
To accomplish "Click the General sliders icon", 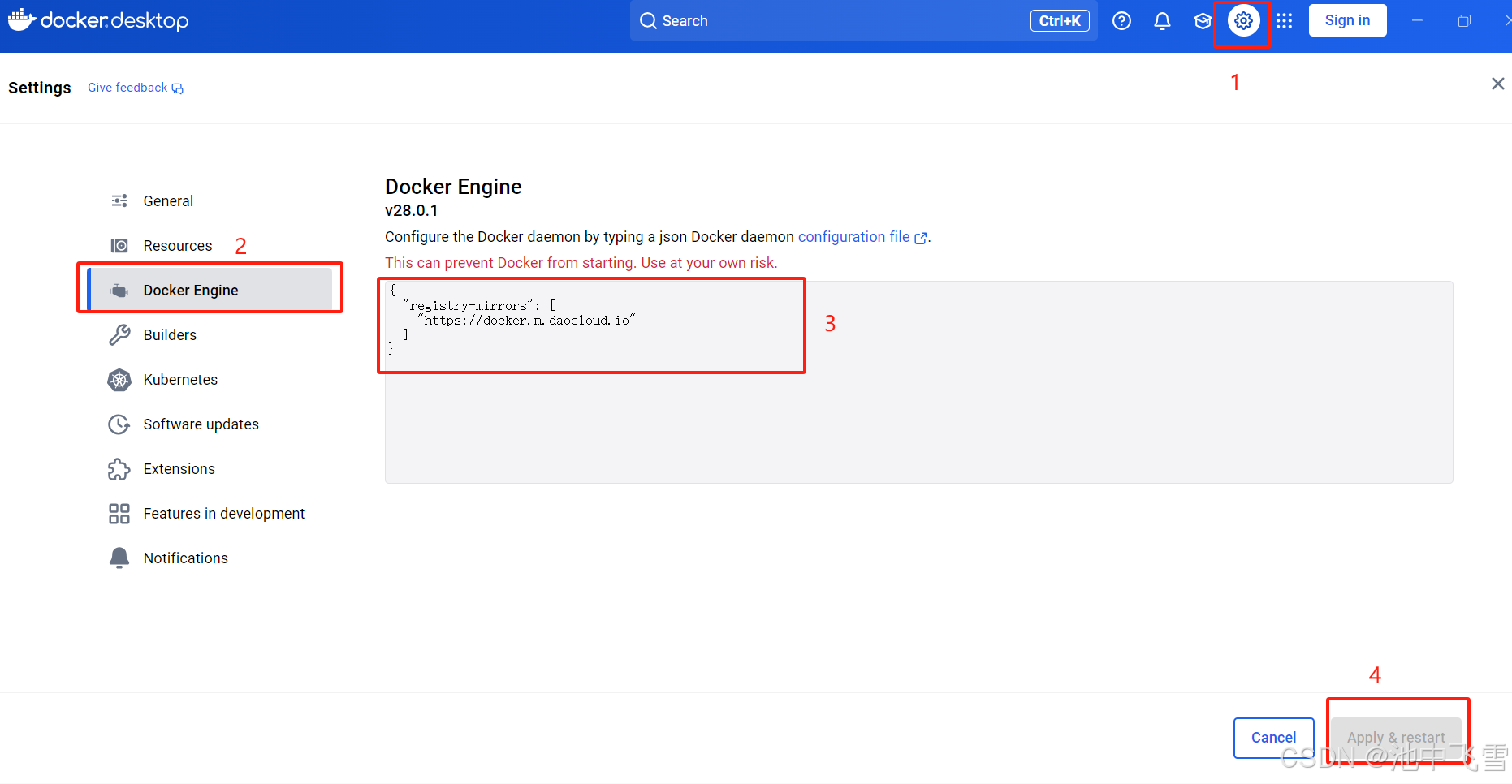I will pos(119,200).
